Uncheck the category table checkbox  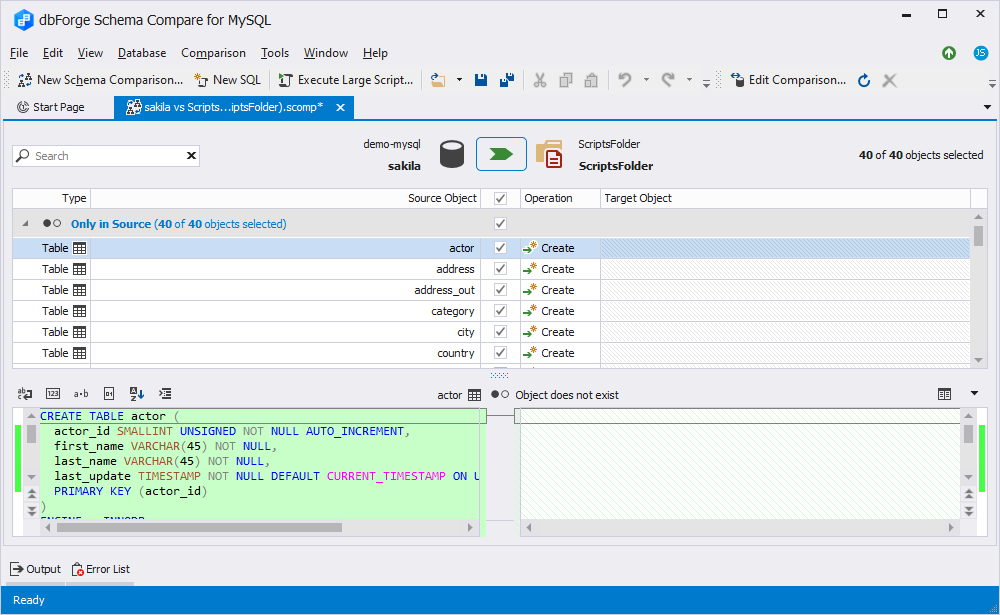(501, 311)
